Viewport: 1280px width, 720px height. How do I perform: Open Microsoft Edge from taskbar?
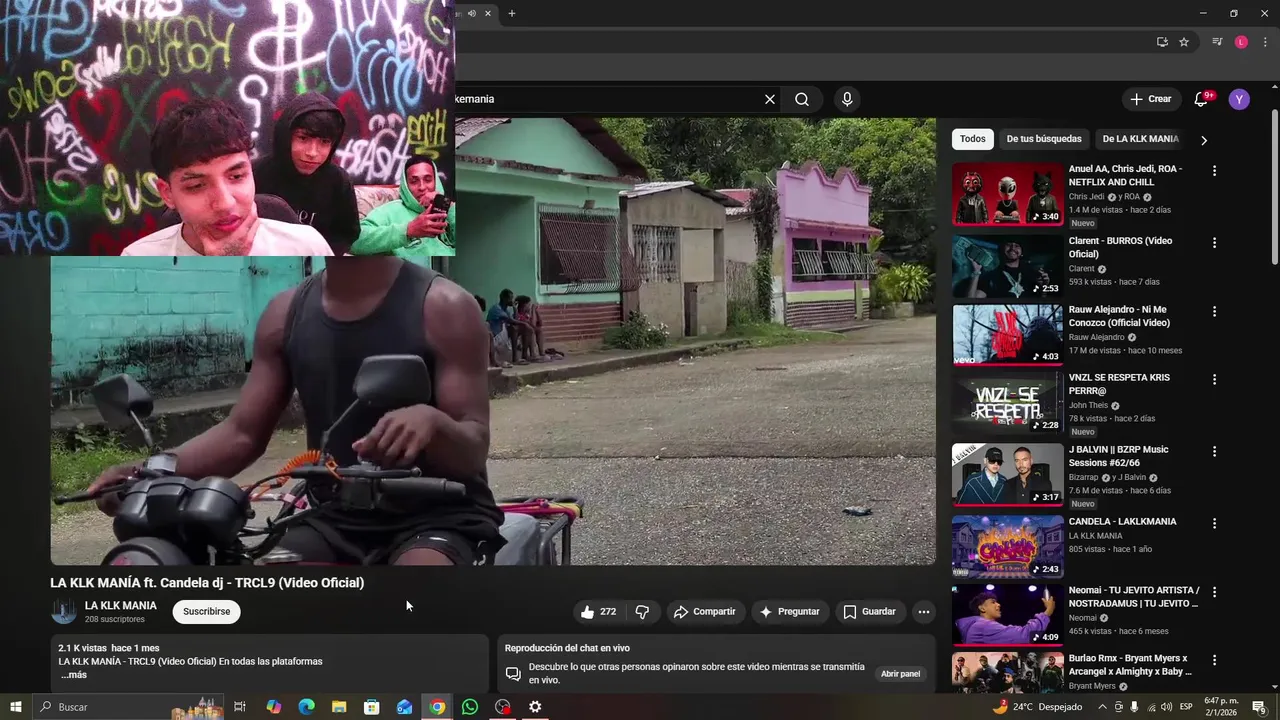[306, 707]
